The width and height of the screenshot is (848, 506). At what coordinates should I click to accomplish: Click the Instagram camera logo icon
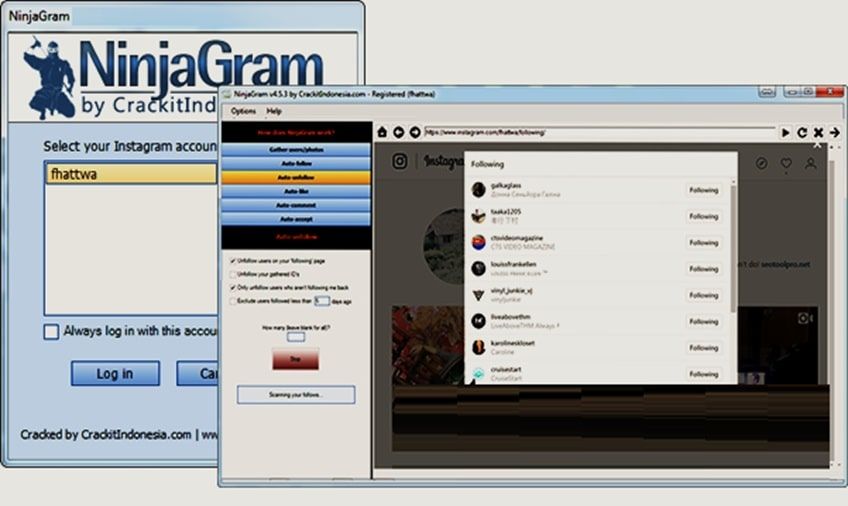[400, 161]
